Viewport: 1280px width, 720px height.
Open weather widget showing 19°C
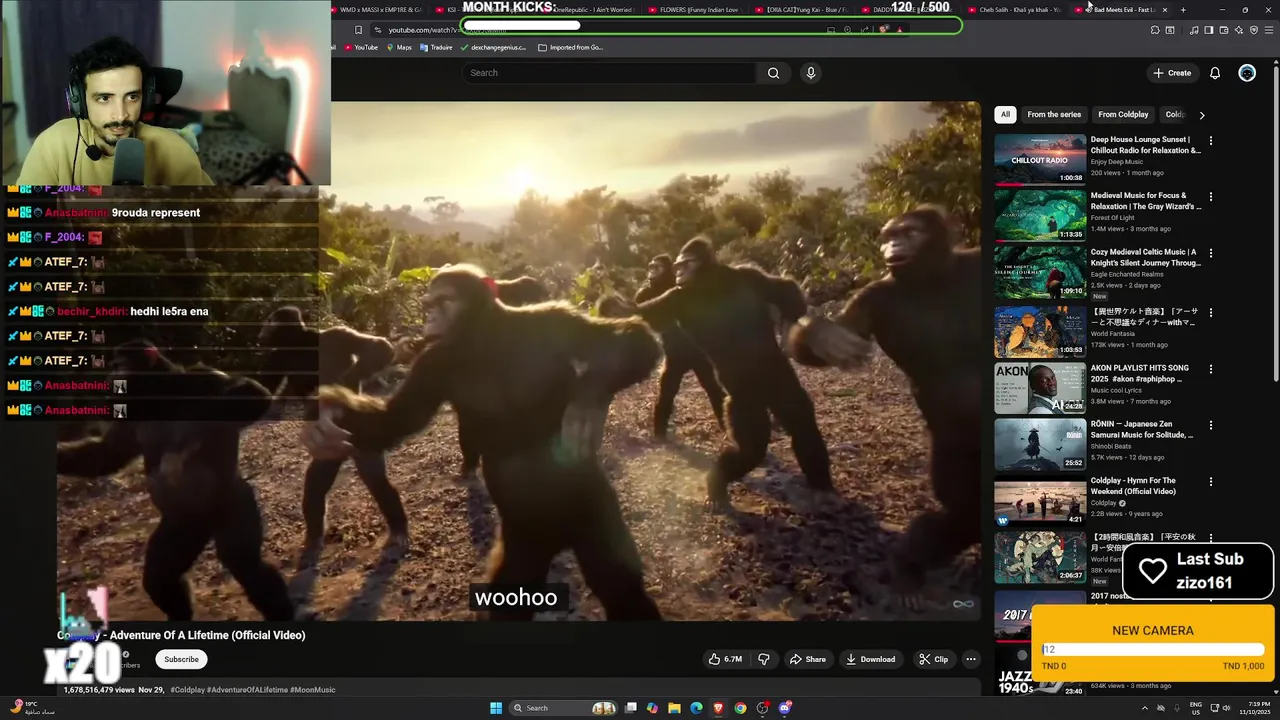coord(32,708)
